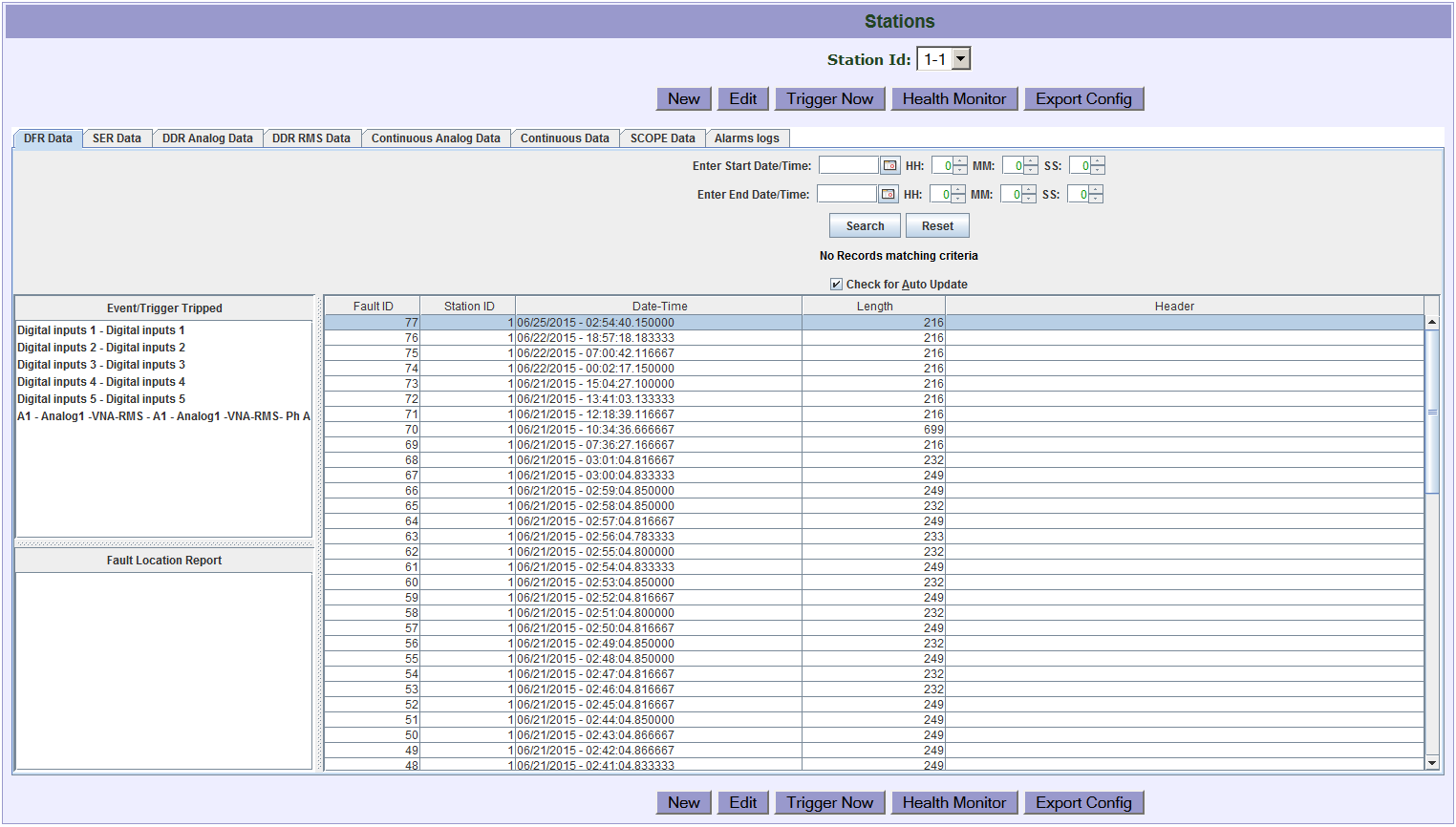This screenshot has width=1456, height=827.
Task: Click the table scrollbar down arrow
Action: coord(1432,762)
